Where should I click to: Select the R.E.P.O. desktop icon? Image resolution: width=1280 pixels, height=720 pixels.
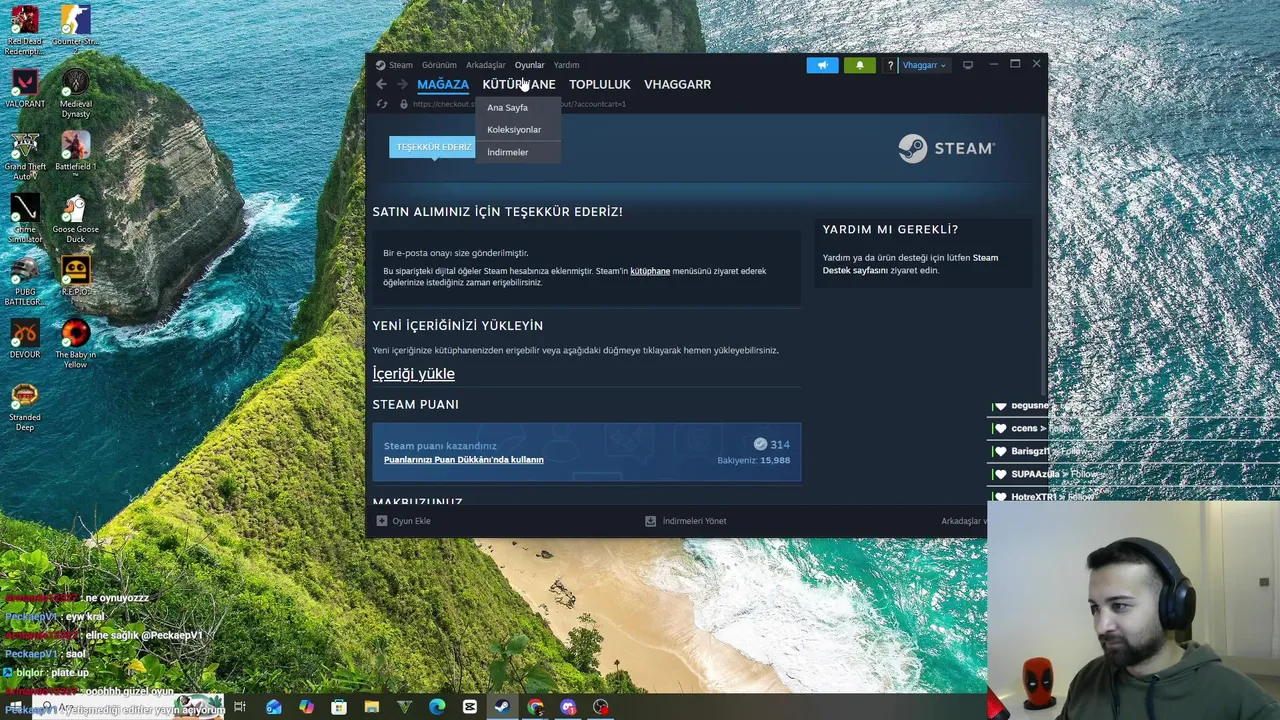click(75, 277)
